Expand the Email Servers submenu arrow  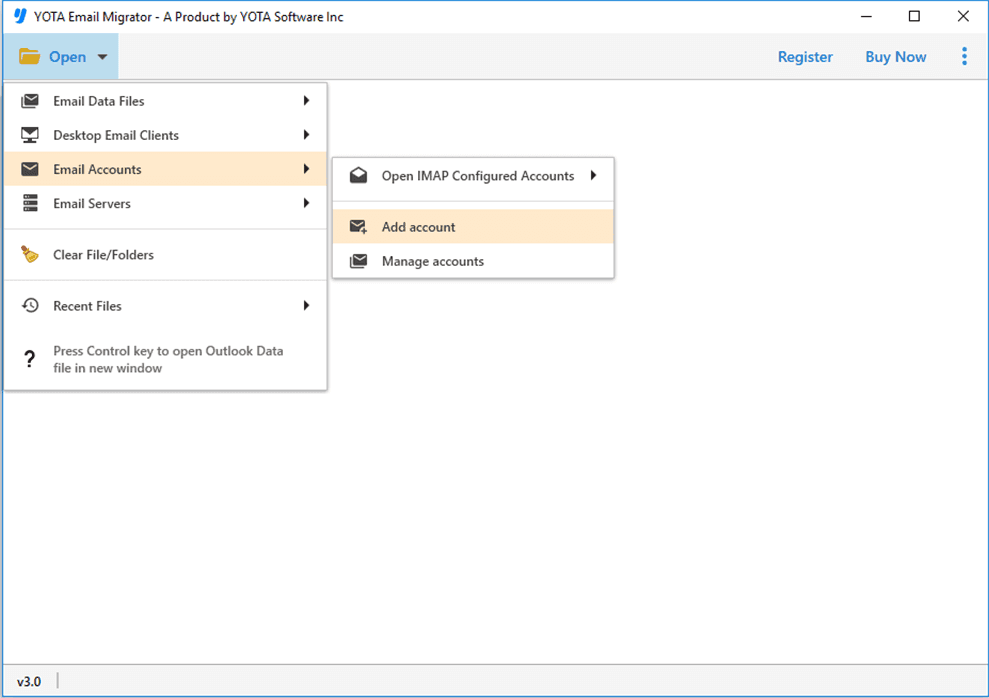click(x=306, y=203)
